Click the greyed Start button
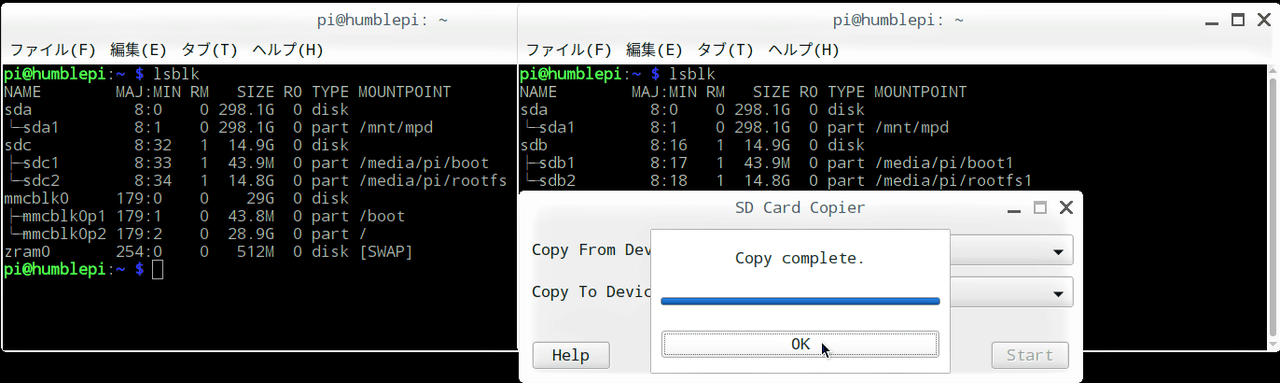 (1030, 355)
